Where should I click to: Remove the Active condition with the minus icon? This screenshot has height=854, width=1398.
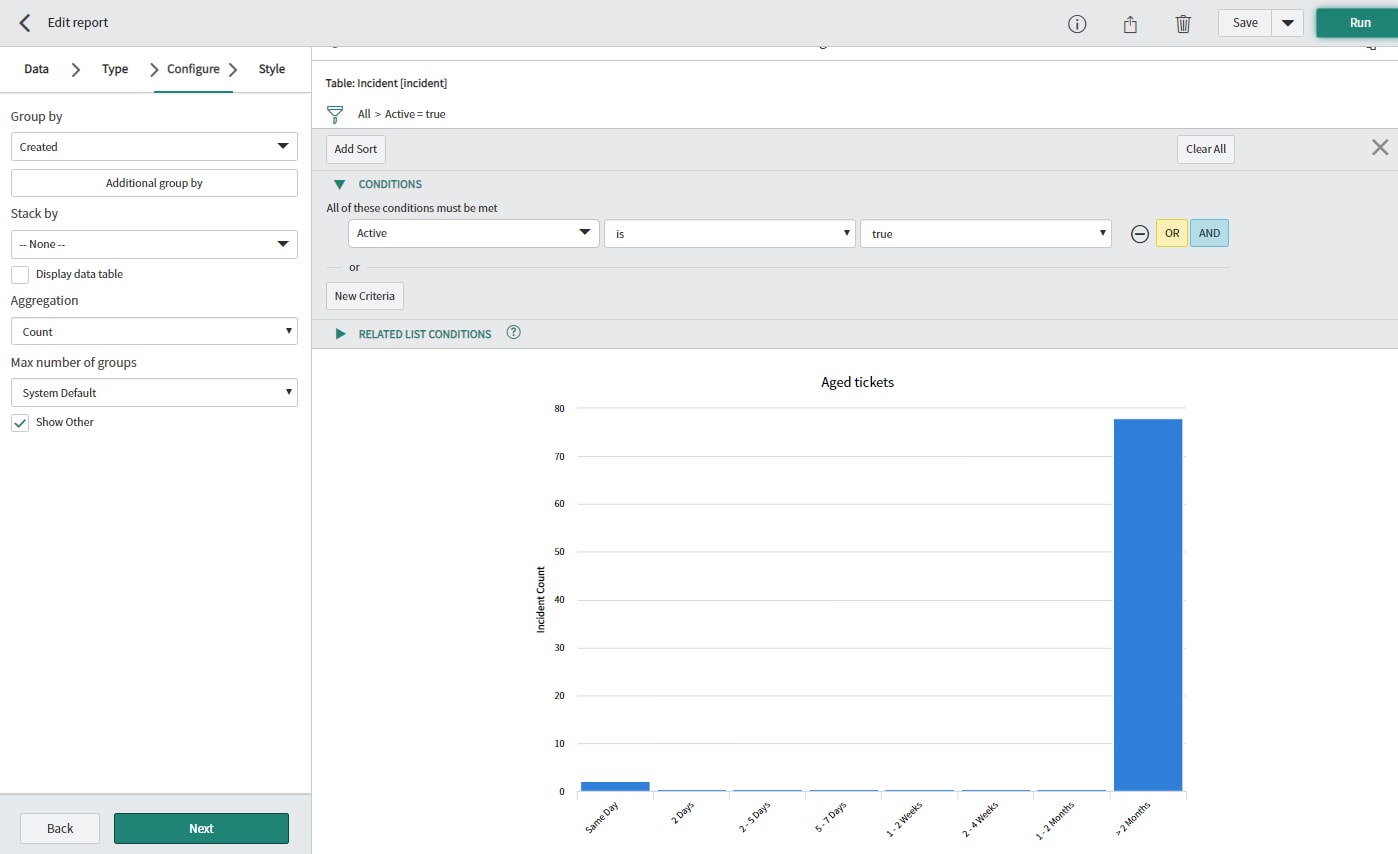coord(1139,233)
